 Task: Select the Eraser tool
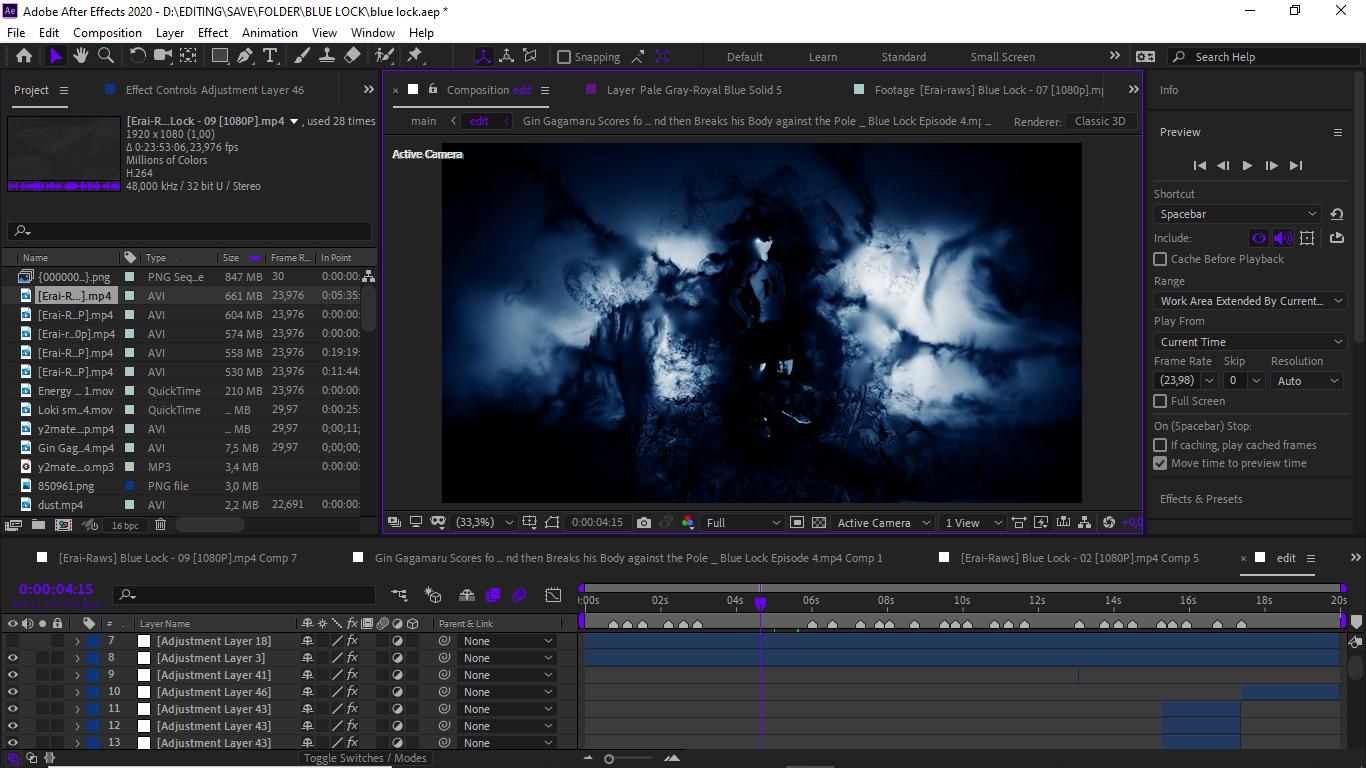[352, 56]
